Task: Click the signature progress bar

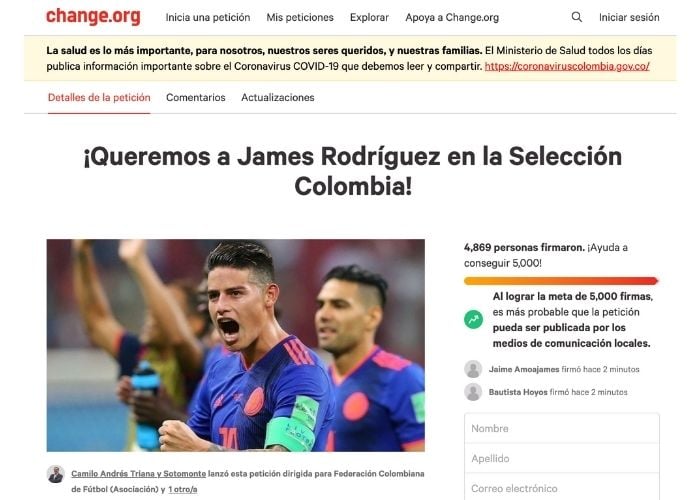Action: (561, 281)
